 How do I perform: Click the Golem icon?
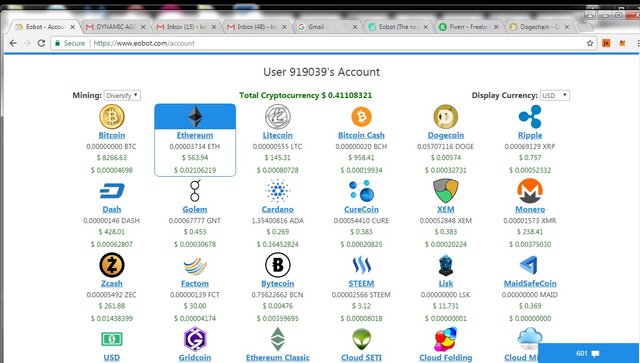coord(195,191)
